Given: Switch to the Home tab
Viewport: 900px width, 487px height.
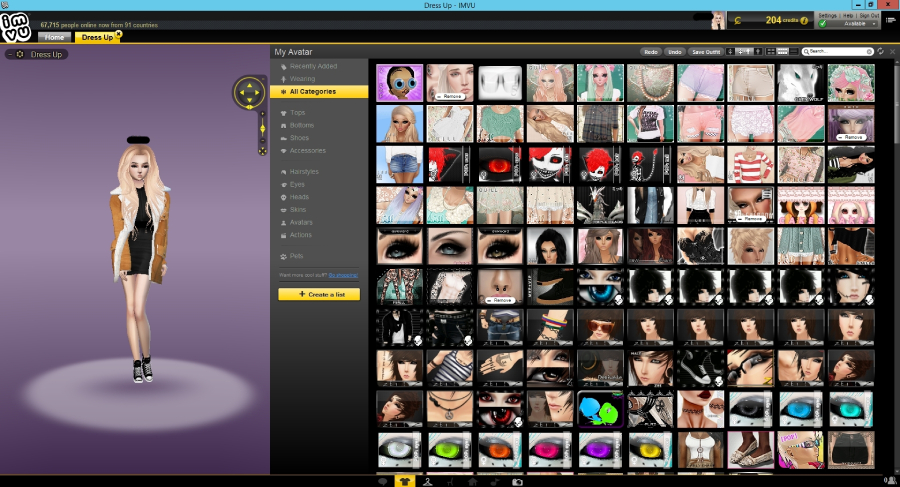Looking at the screenshot, I should 55,37.
